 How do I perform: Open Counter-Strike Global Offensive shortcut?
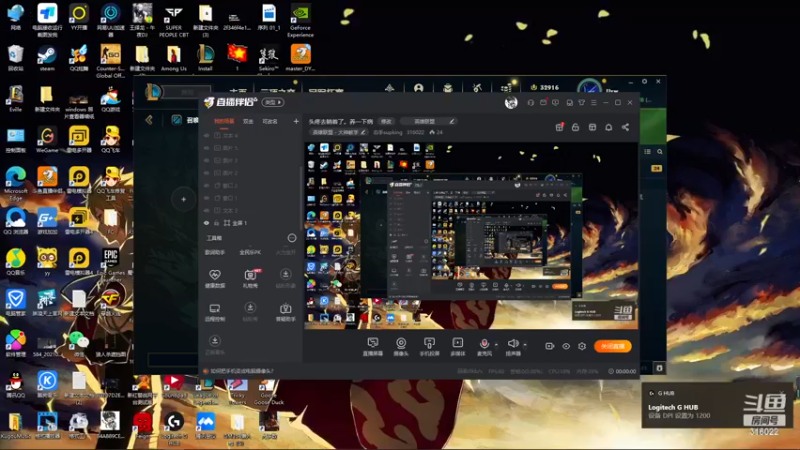coord(110,61)
